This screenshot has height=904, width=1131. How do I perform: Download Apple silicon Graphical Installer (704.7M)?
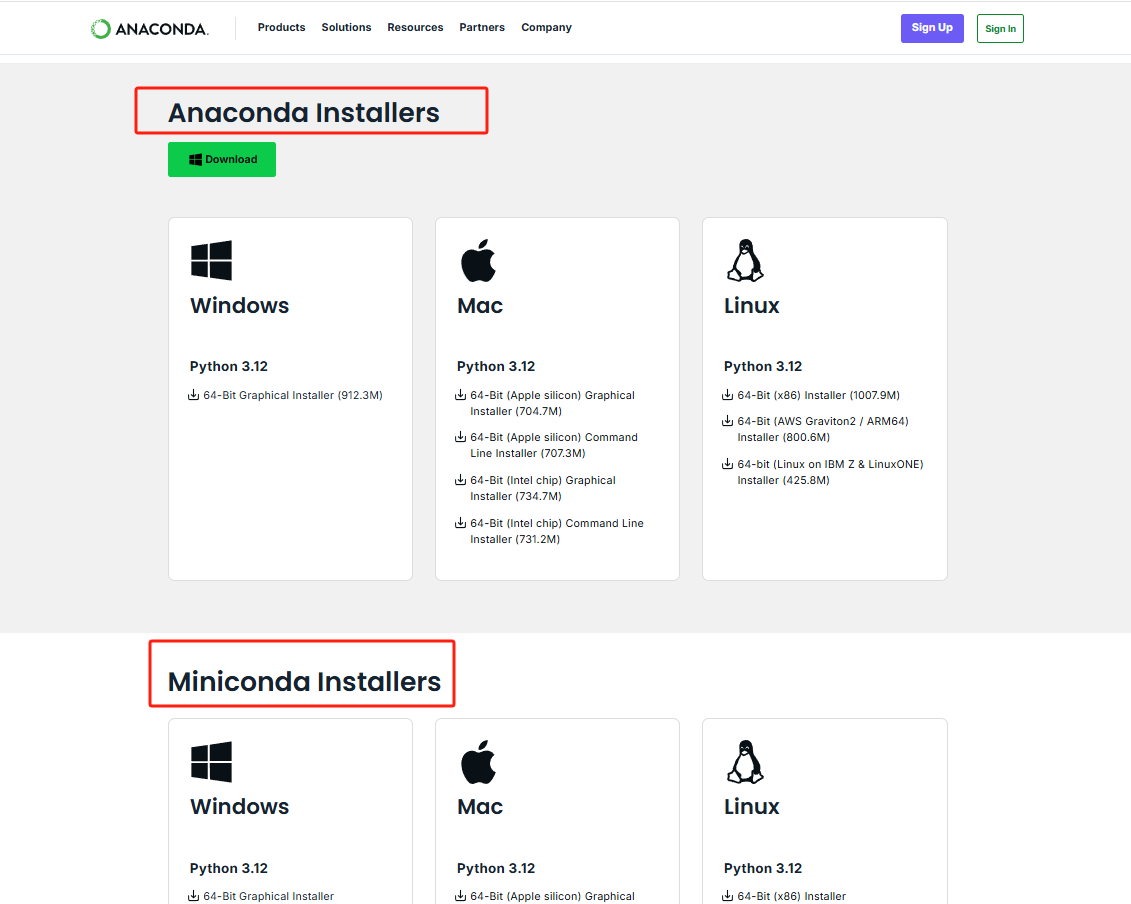pos(553,403)
